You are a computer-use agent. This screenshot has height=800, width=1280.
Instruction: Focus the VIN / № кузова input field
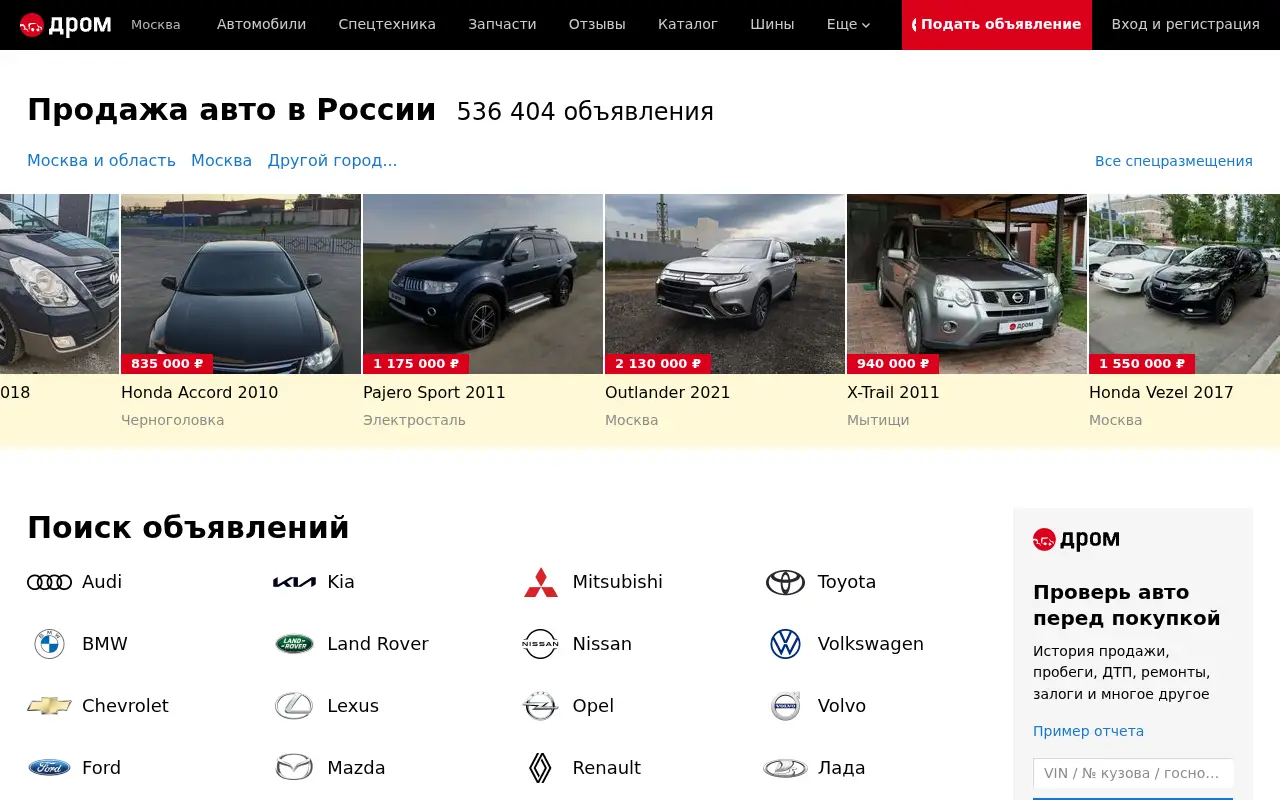click(x=1133, y=773)
